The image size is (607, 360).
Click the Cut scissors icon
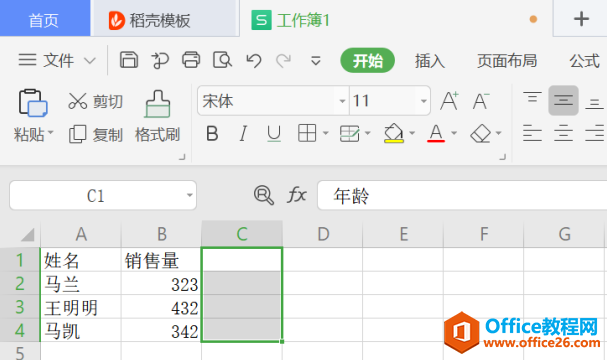77,101
